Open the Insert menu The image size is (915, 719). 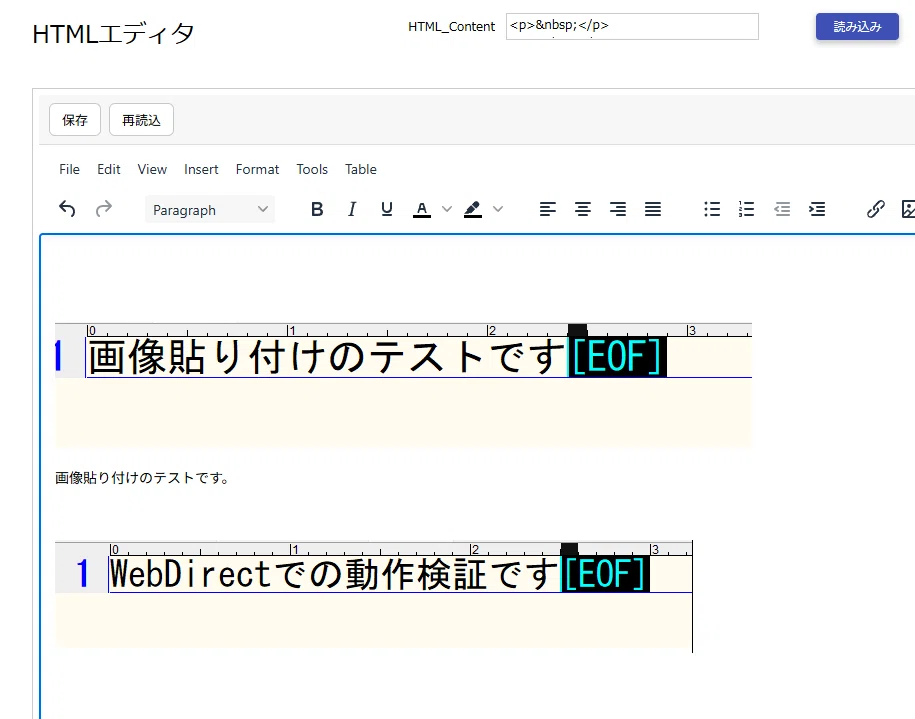coord(201,169)
